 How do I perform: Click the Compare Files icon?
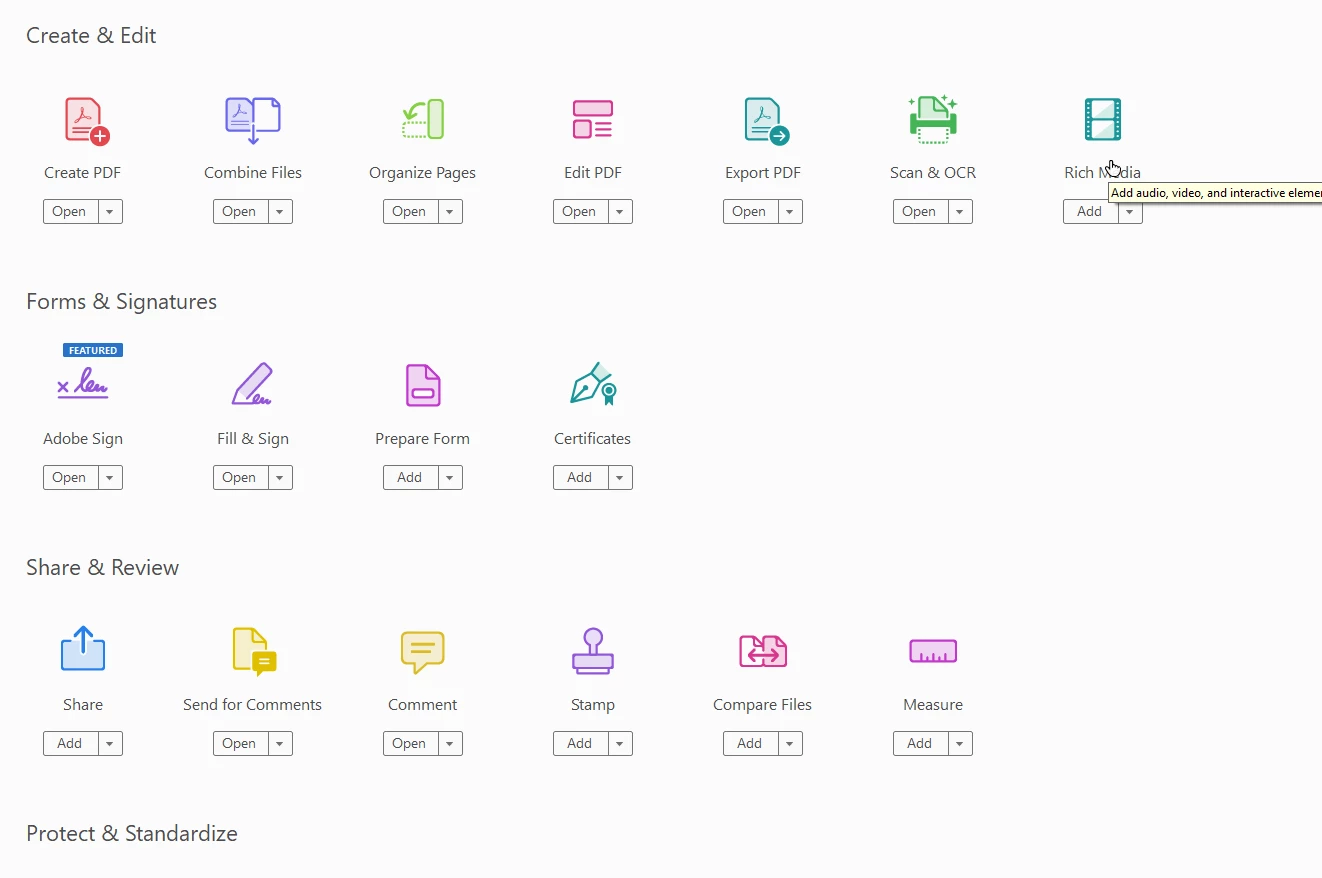click(763, 651)
